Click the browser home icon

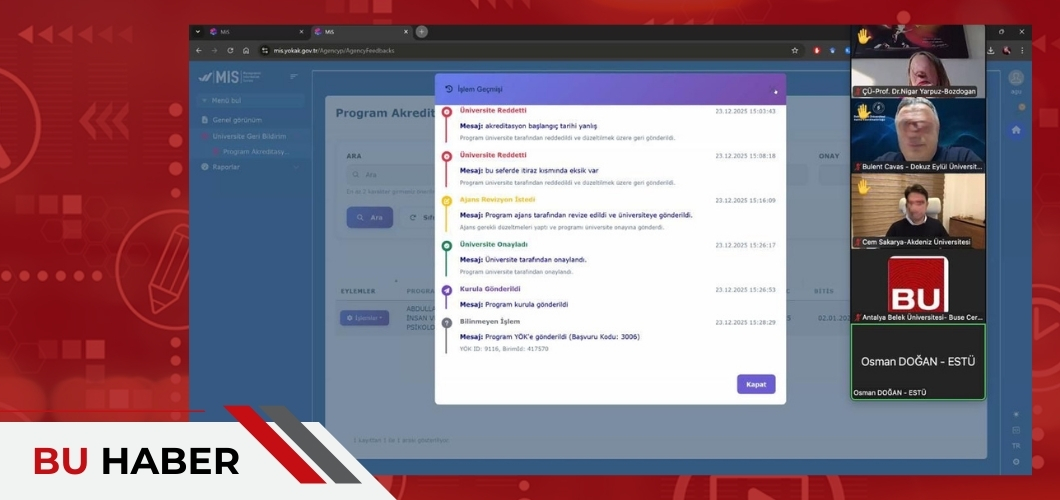coord(246,50)
